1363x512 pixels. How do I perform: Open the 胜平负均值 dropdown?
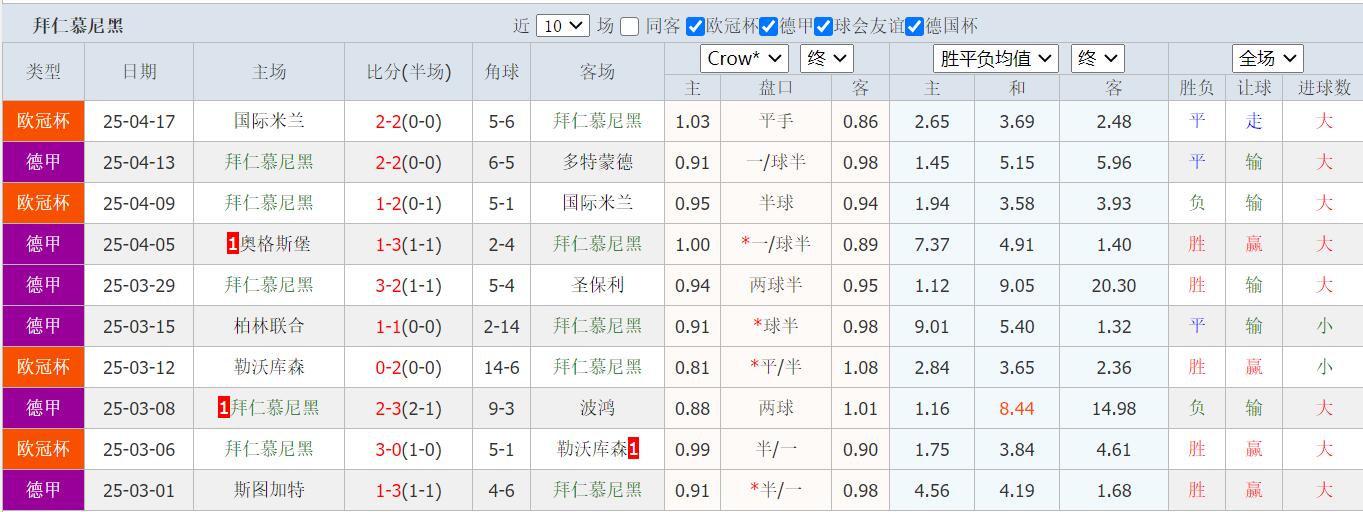pyautogui.click(x=995, y=59)
